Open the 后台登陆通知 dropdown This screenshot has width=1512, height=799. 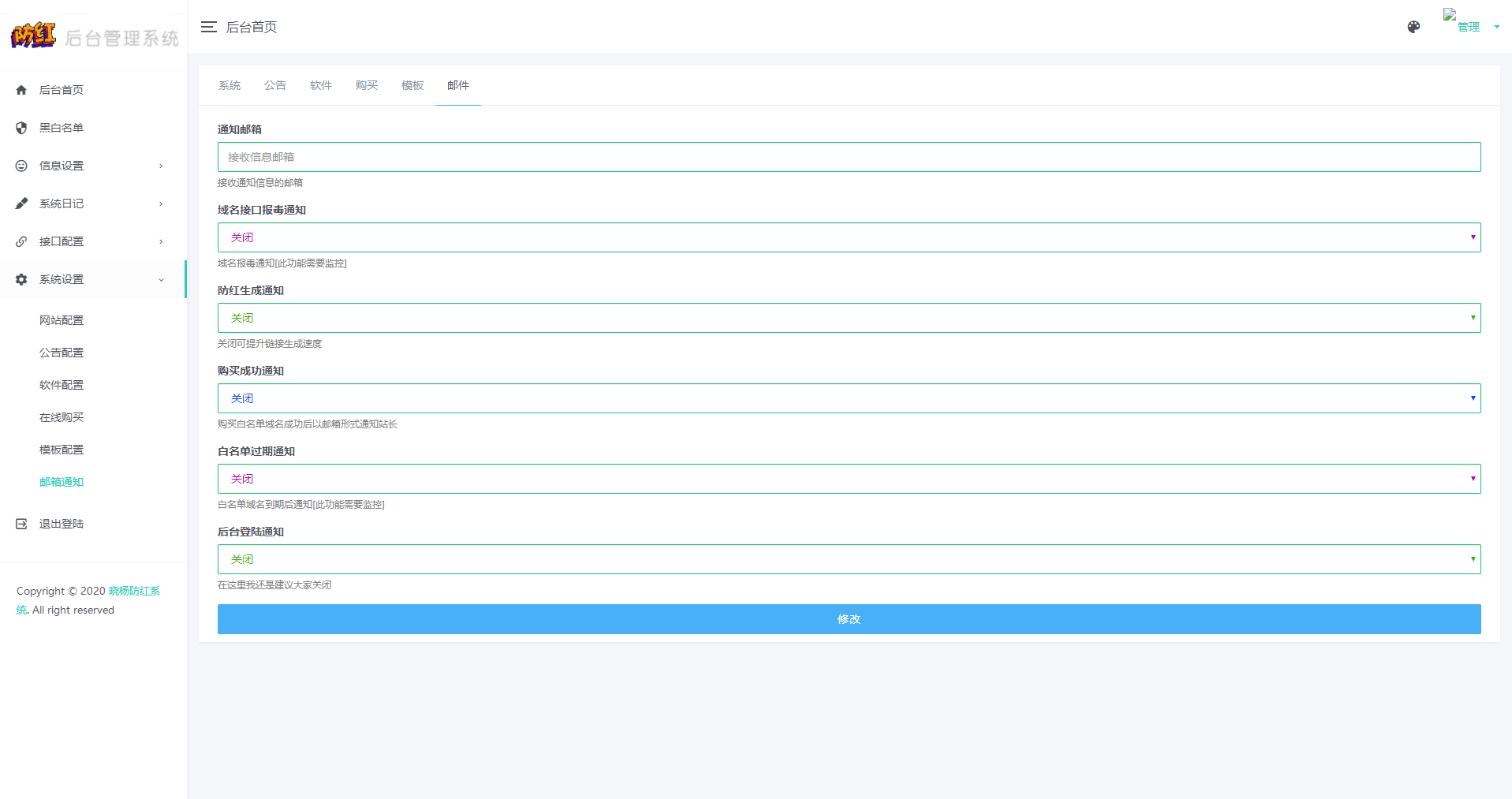coord(849,559)
